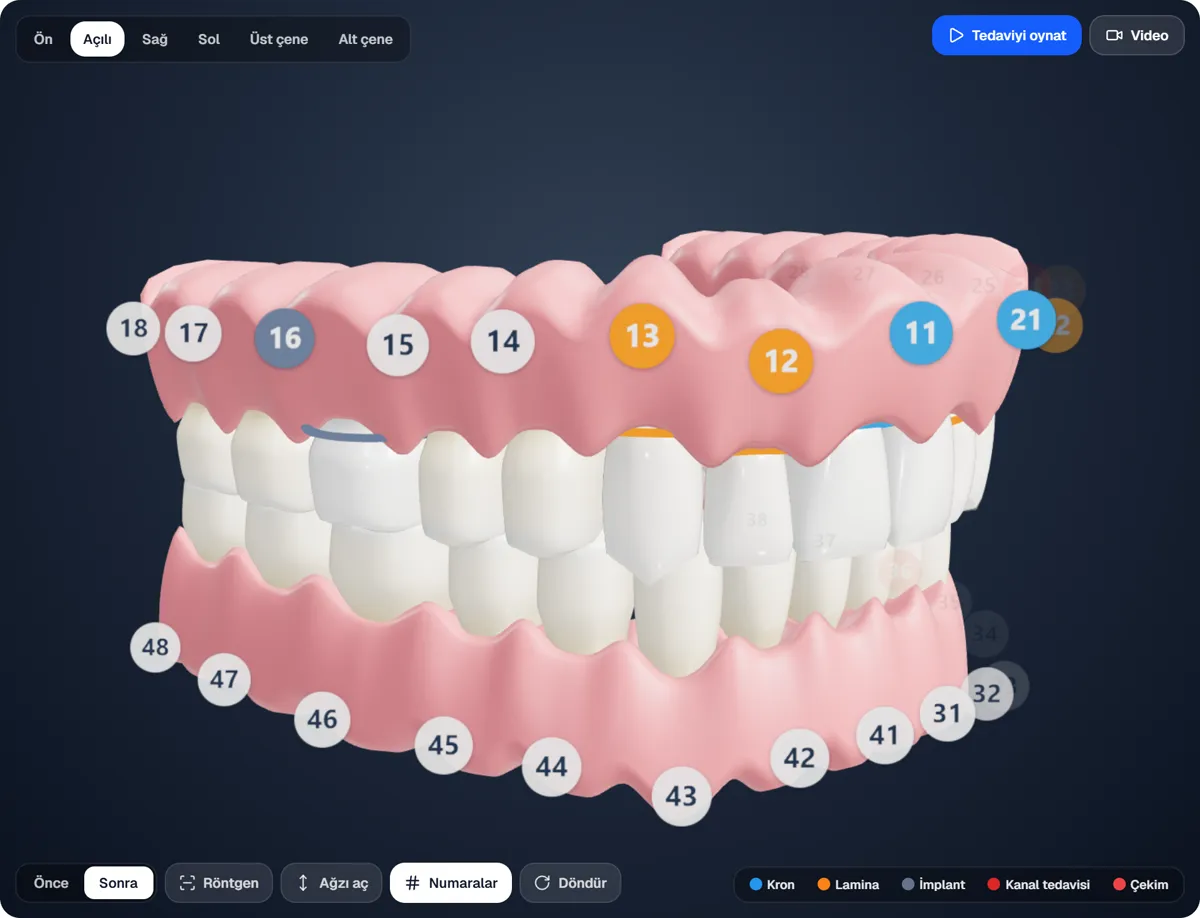
Task: Select tooth marker 15
Action: (x=398, y=345)
